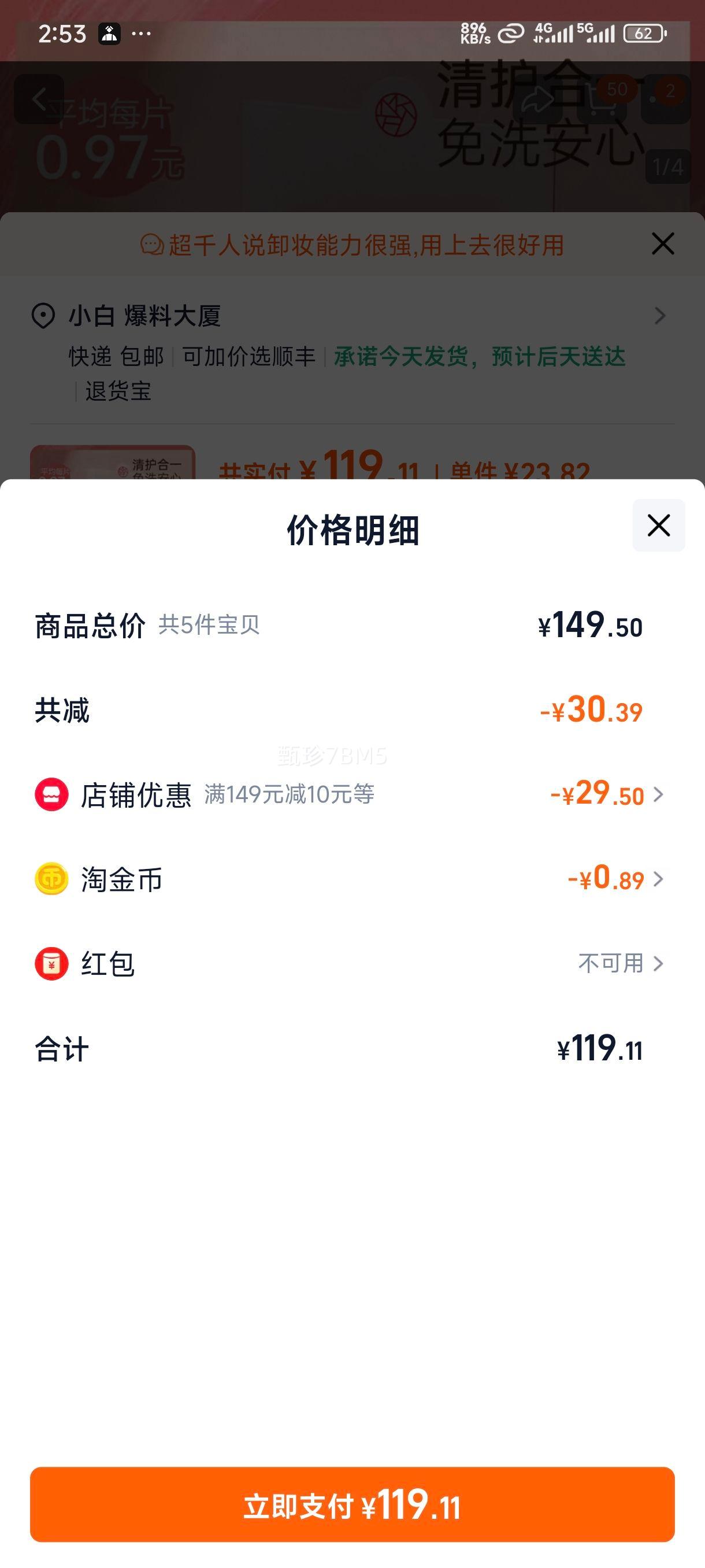
Task: Tap the gold 淘金币 coin icon
Action: click(x=51, y=879)
